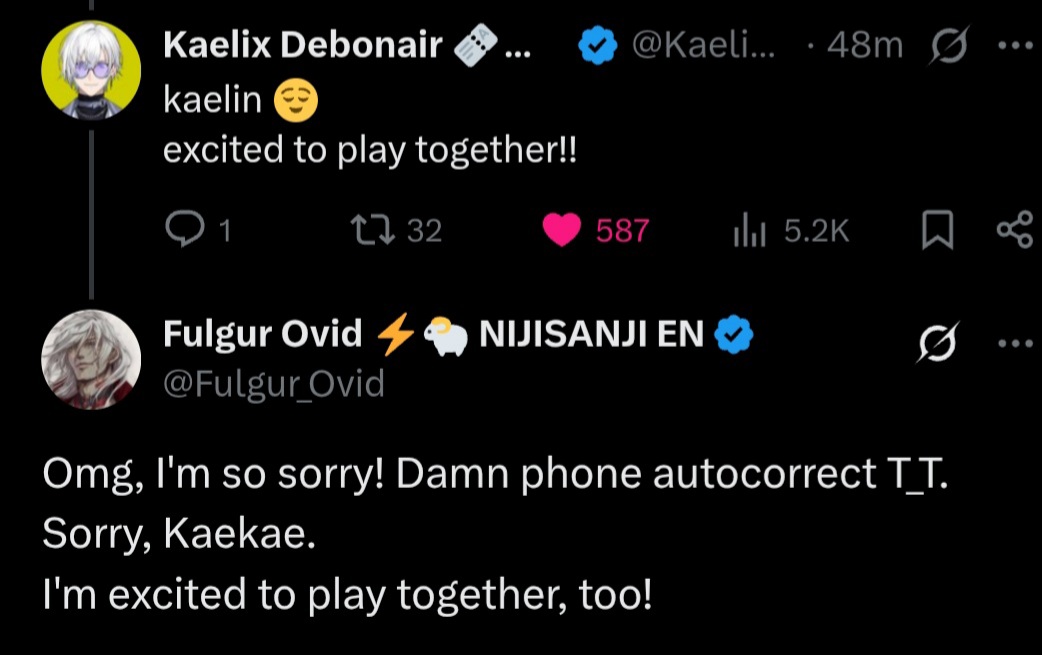Click Fulgur Ovid's blue verified badge

tap(733, 334)
